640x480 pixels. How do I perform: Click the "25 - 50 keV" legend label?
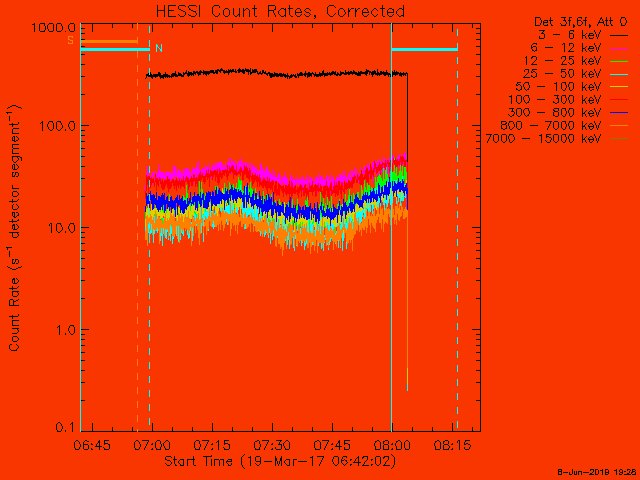[562, 74]
